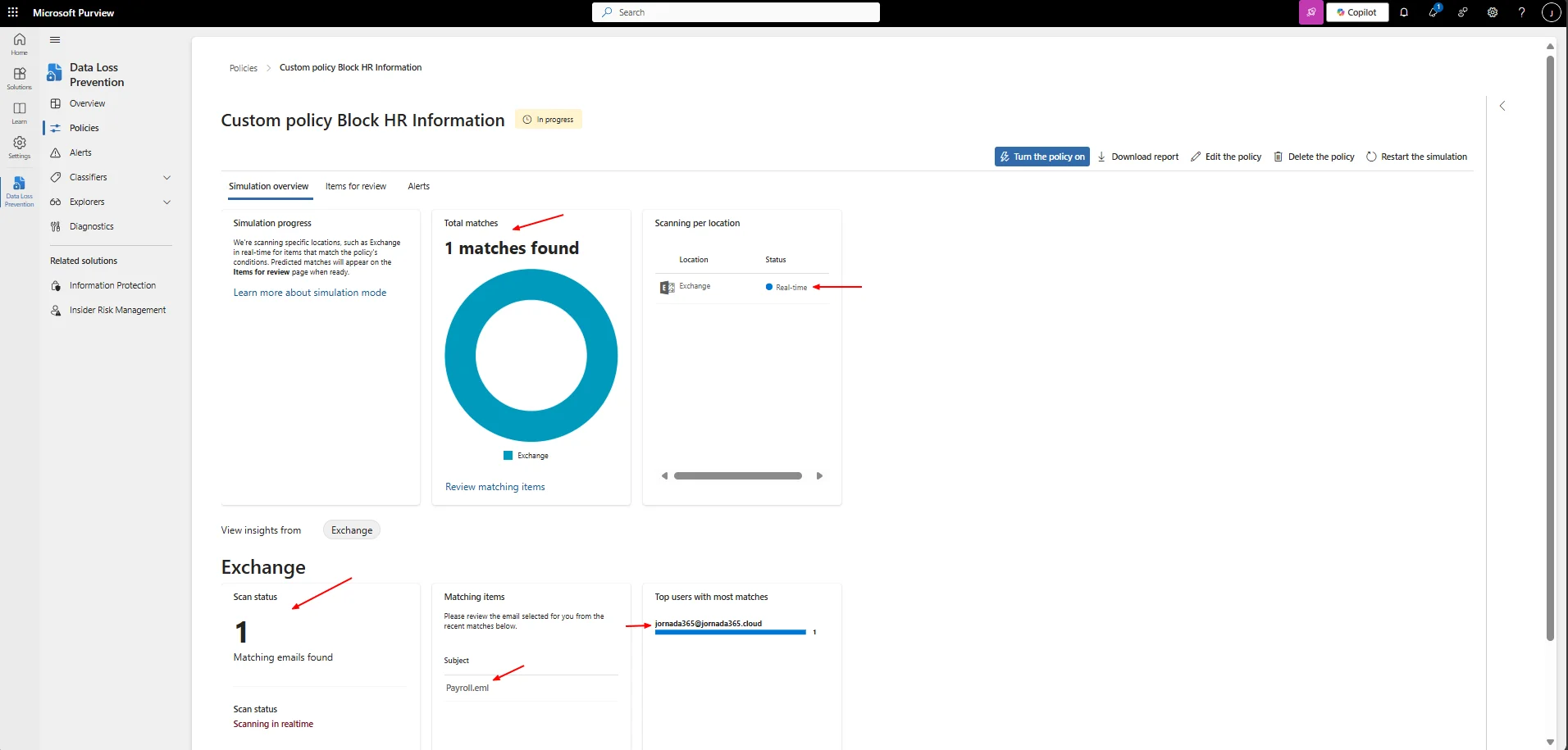Click Turn the policy on button
1568x750 pixels.
pos(1042,157)
